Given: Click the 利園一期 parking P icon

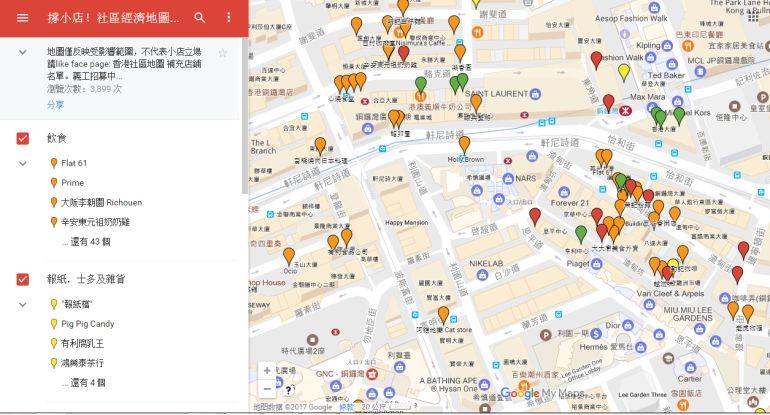Looking at the screenshot, I should click(545, 335).
